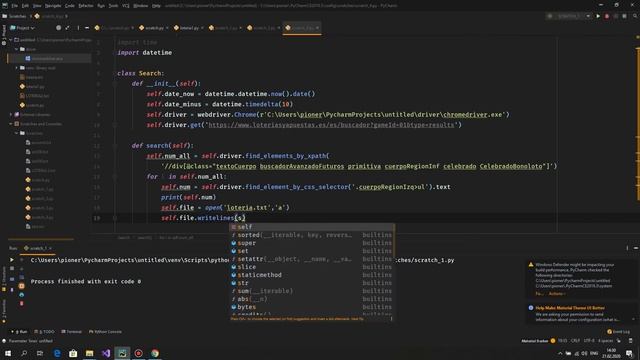640x360 pixels.
Task: Open Visual Studio from taskbar
Action: point(106,353)
